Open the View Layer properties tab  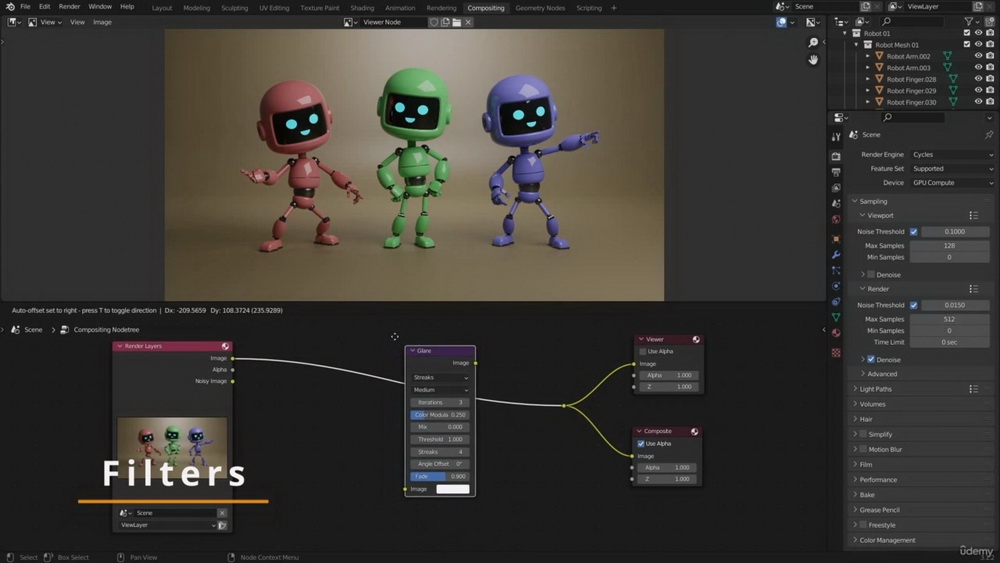click(x=836, y=188)
